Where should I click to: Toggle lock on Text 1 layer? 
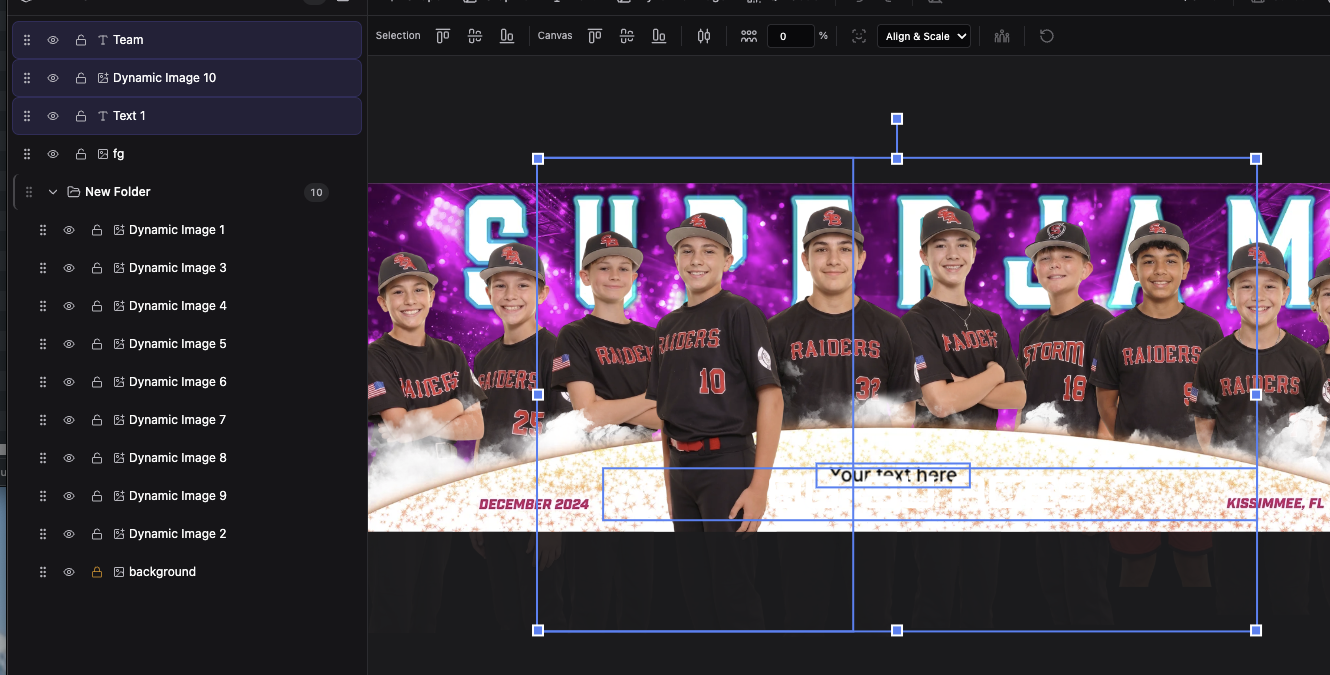coord(81,116)
